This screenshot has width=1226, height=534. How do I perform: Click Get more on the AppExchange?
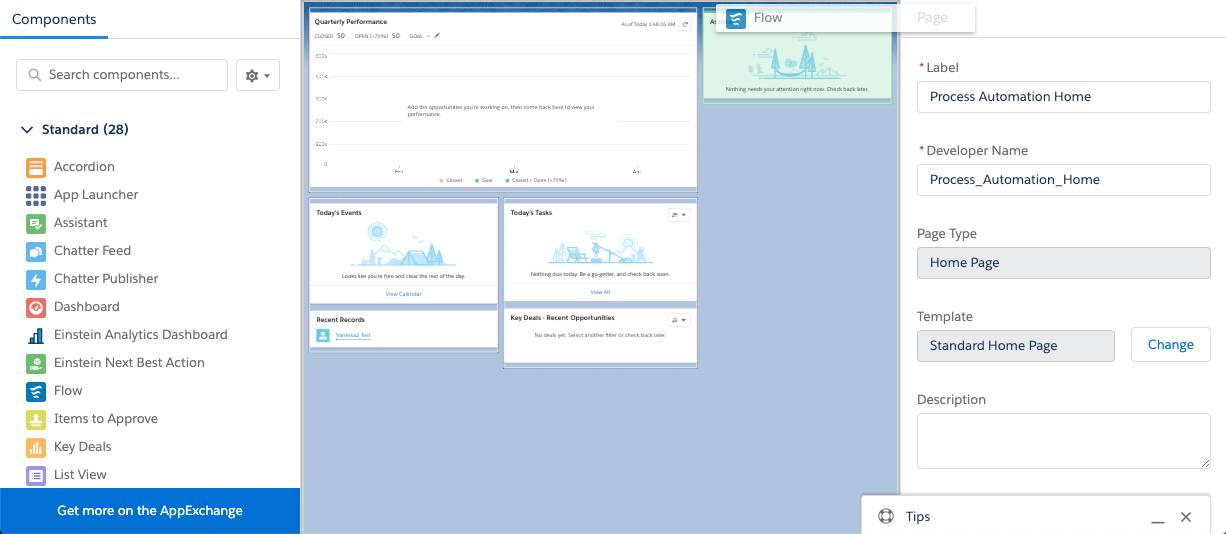point(150,511)
